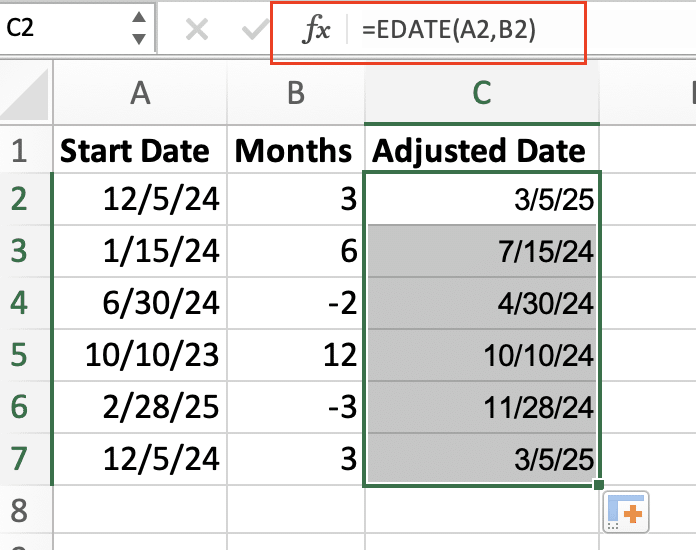Click the Name Box showing C2
696x550 pixels.
(x=60, y=30)
